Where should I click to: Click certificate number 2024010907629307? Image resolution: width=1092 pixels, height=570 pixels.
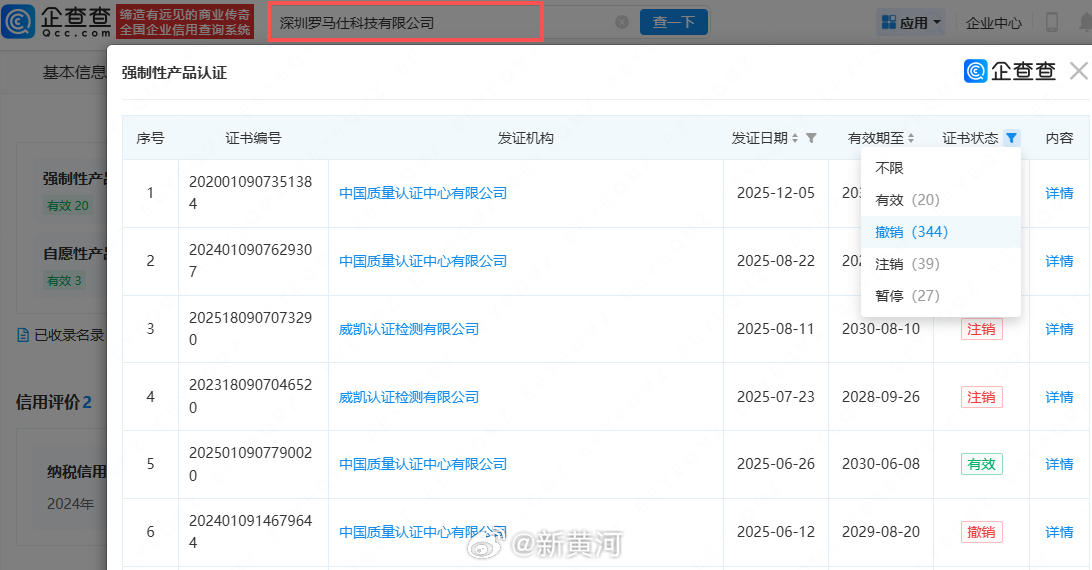pos(251,261)
